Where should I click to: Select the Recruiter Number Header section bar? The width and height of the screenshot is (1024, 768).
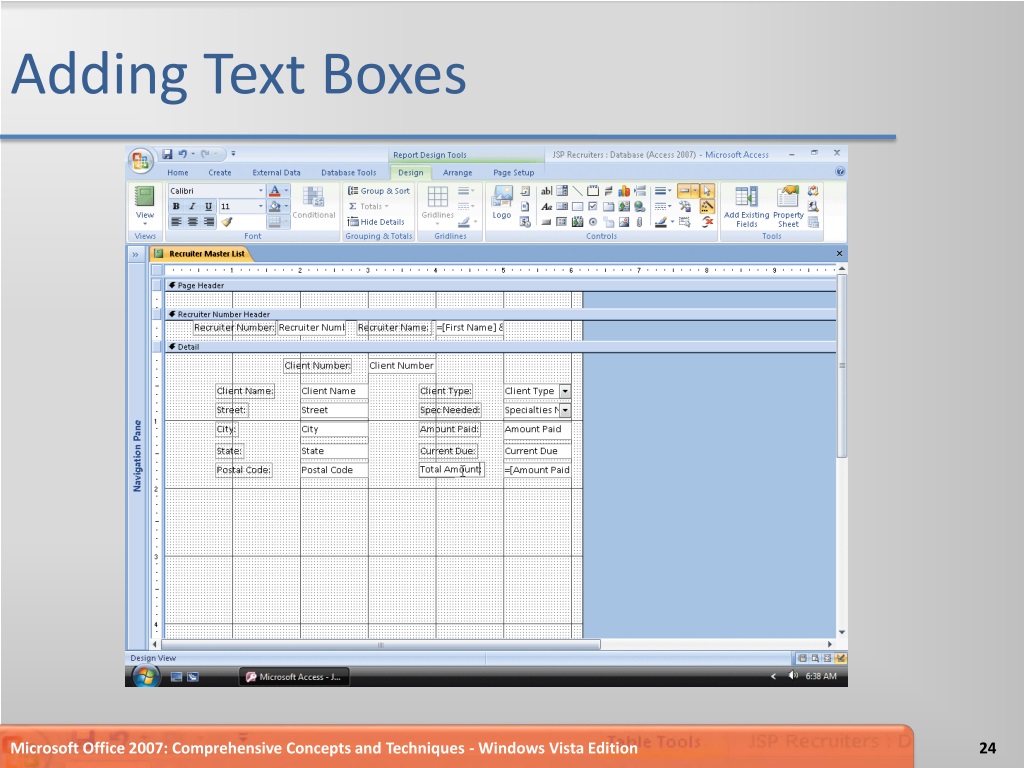[500, 314]
